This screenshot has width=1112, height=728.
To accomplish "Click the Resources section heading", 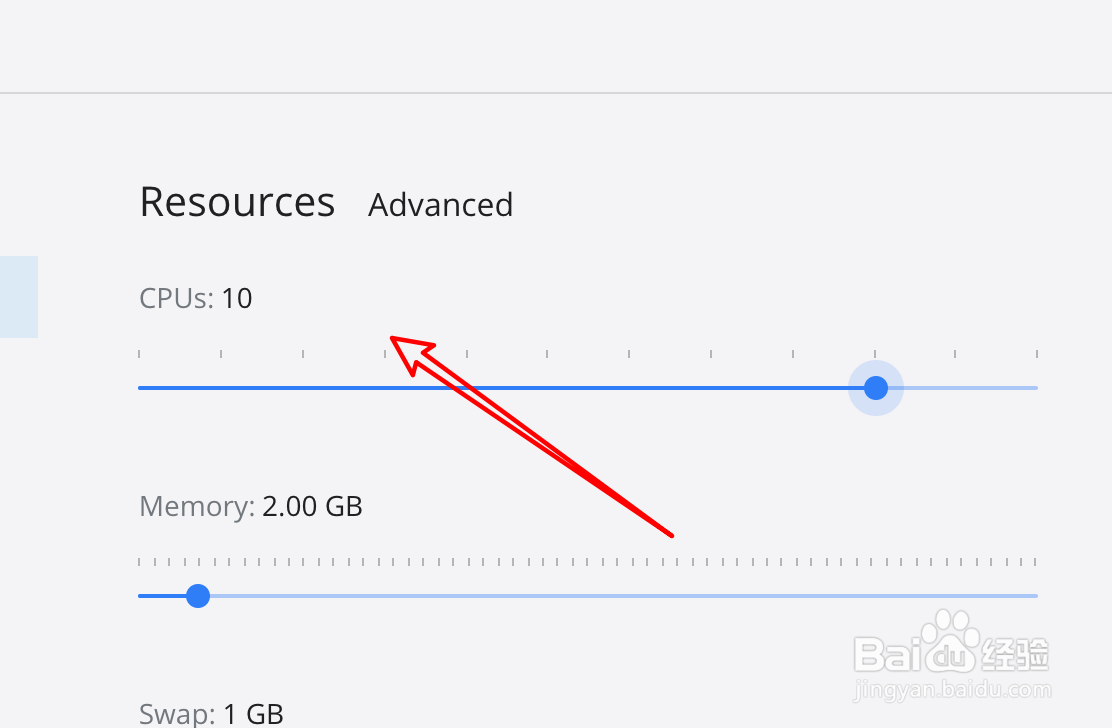I will coord(237,202).
